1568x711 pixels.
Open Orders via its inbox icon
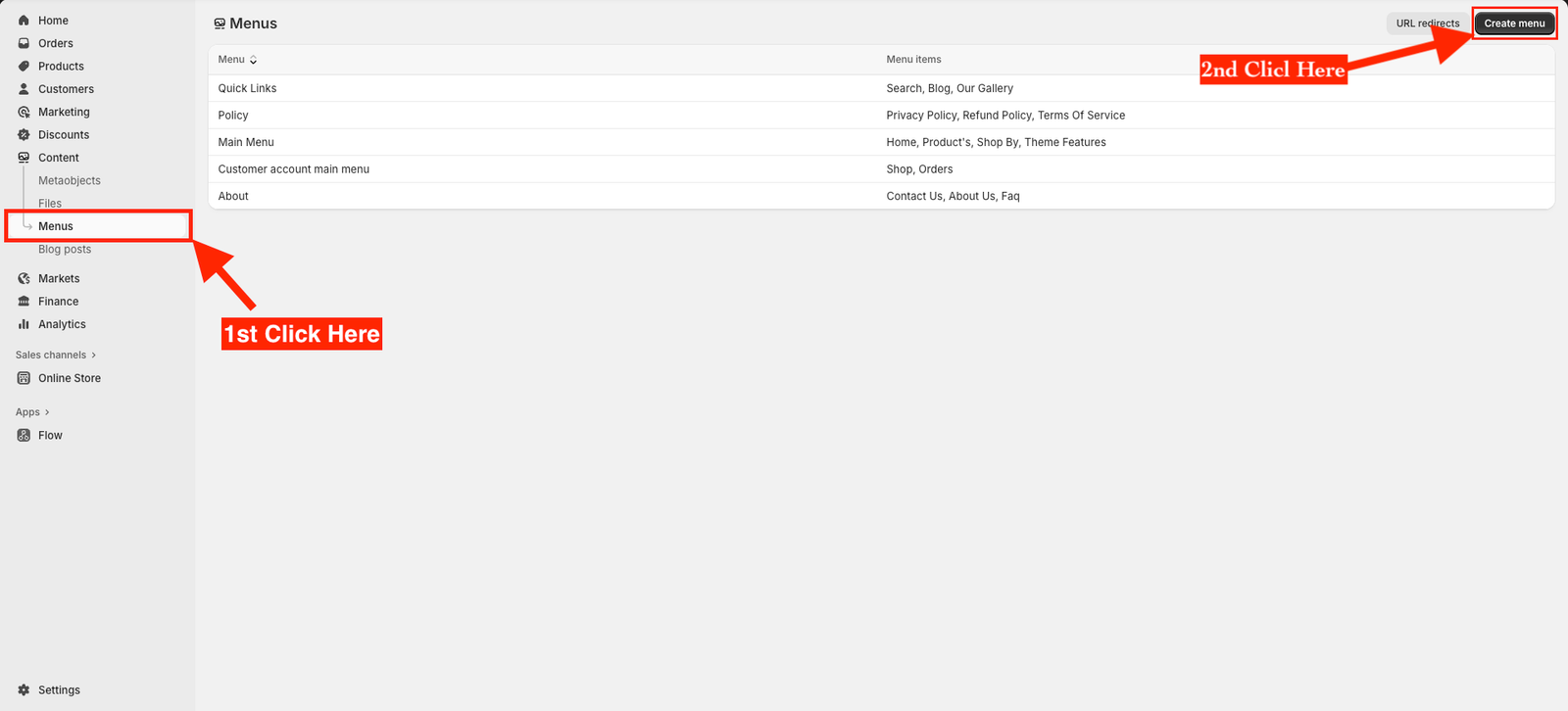(24, 43)
